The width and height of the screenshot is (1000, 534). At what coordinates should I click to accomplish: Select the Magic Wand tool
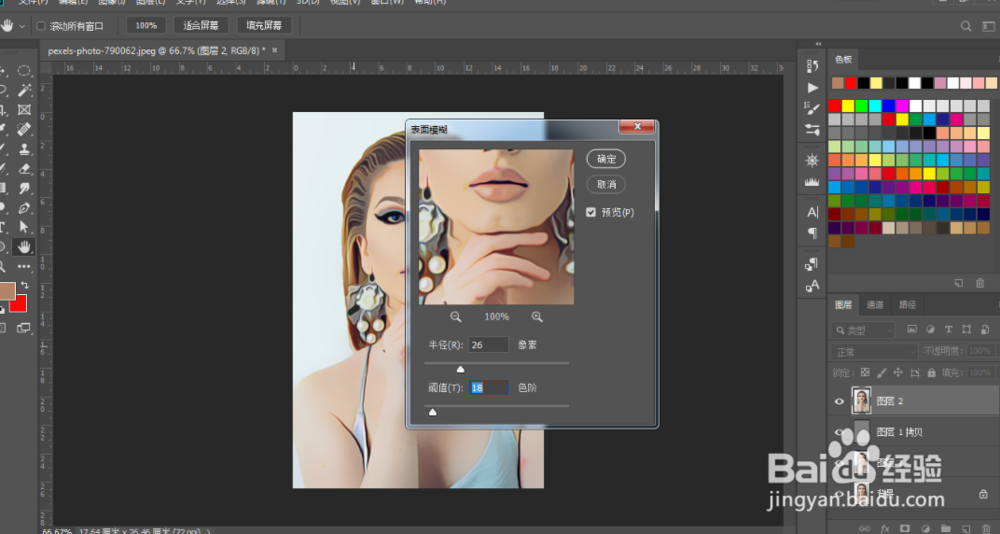[24, 90]
